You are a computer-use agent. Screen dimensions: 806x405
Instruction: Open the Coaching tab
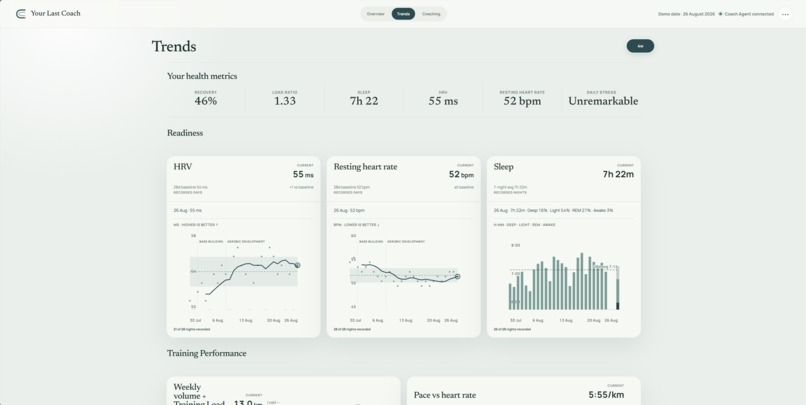(x=431, y=14)
